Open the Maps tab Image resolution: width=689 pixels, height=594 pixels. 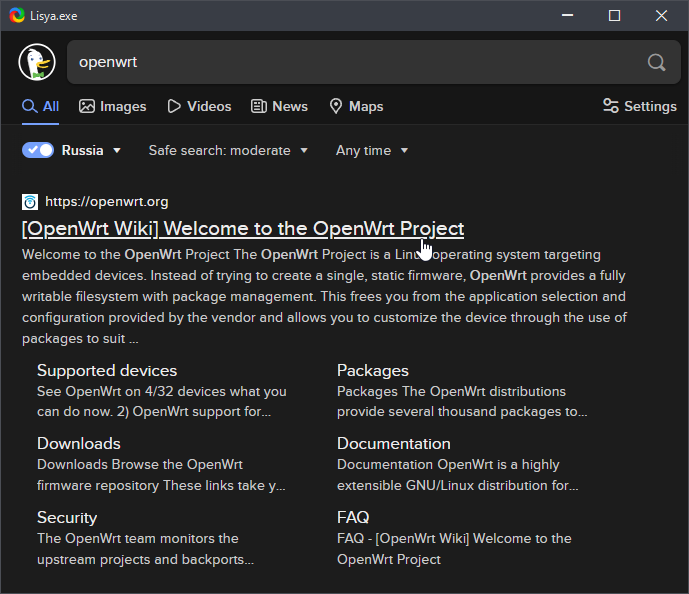[356, 106]
